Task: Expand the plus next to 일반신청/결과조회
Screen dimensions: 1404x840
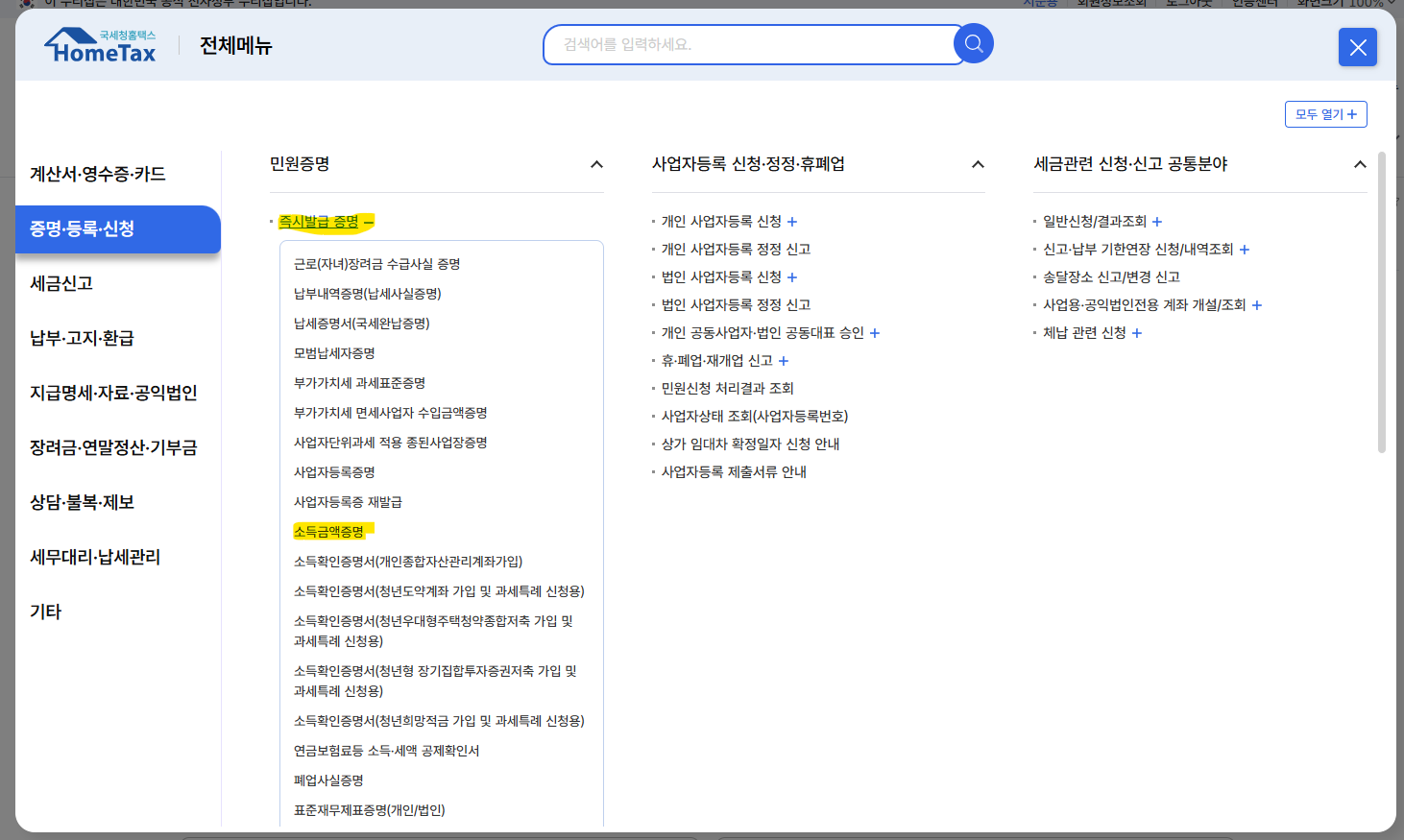Action: (1157, 222)
